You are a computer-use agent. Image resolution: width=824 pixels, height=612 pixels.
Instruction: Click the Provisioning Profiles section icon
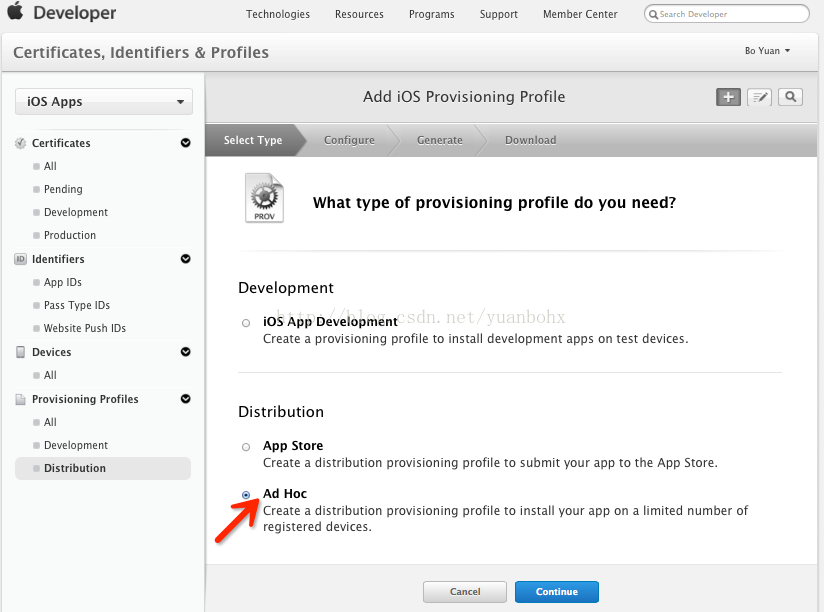point(21,399)
